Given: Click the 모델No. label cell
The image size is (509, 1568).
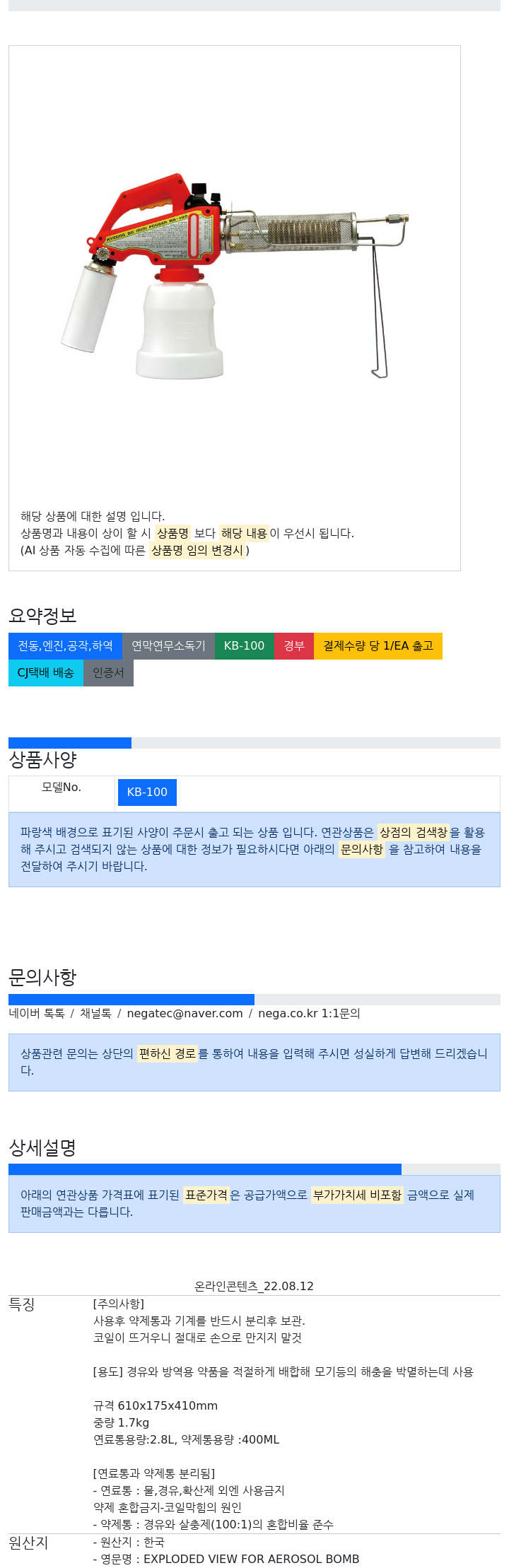Looking at the screenshot, I should pos(62,788).
